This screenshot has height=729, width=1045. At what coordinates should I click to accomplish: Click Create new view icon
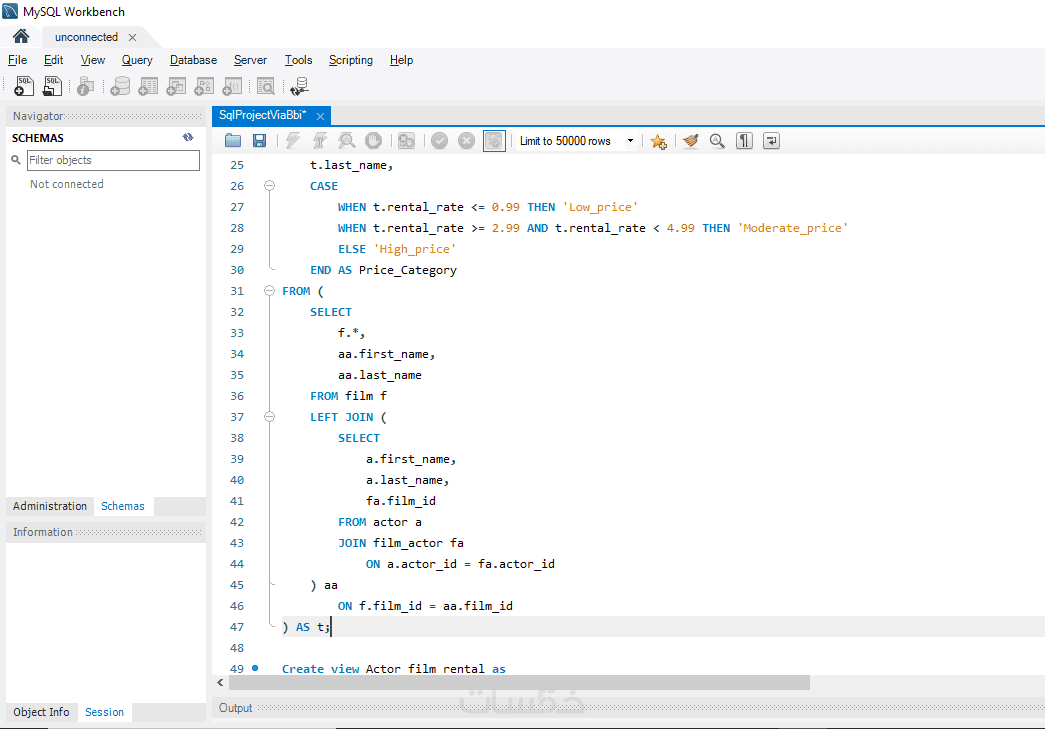[176, 86]
